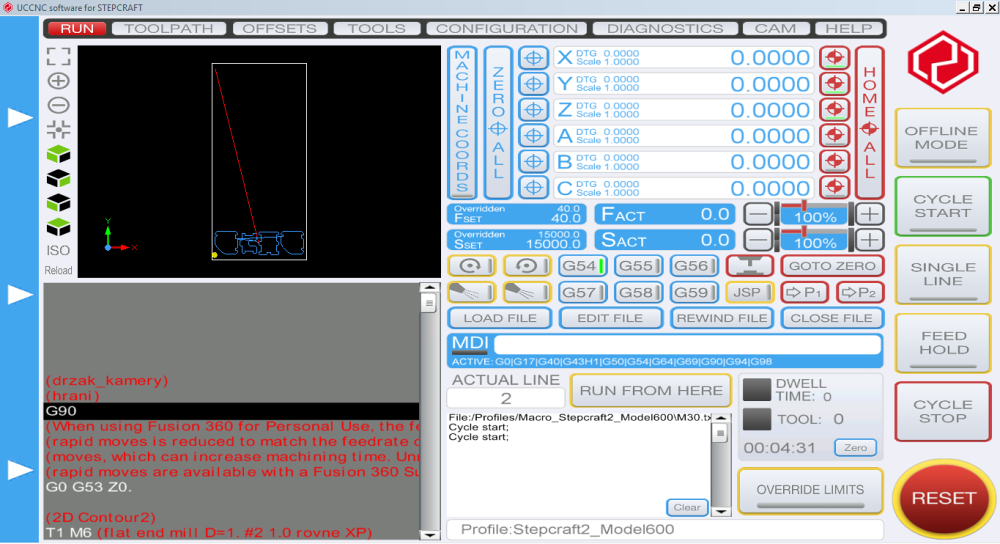The image size is (1000, 544).
Task: Click the RUN FROM HERE button
Action: tap(651, 390)
